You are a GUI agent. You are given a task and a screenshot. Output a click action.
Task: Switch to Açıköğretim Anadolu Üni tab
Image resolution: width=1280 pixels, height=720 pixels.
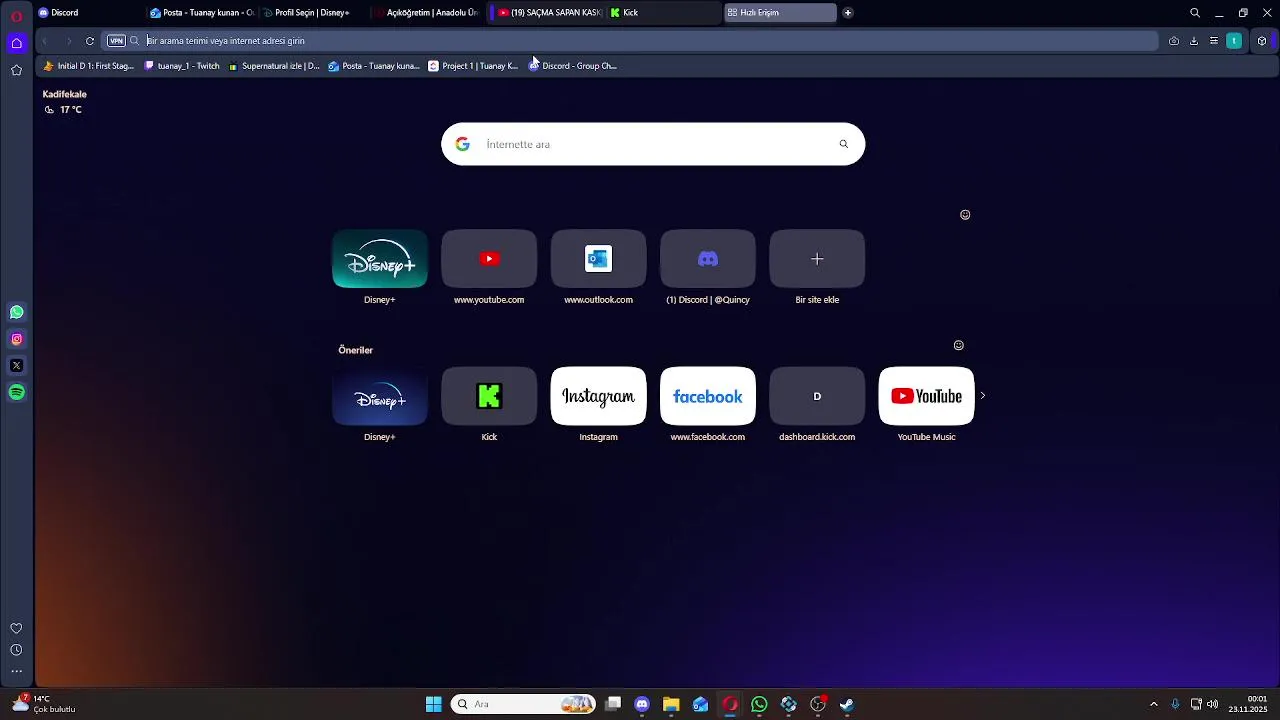point(426,13)
